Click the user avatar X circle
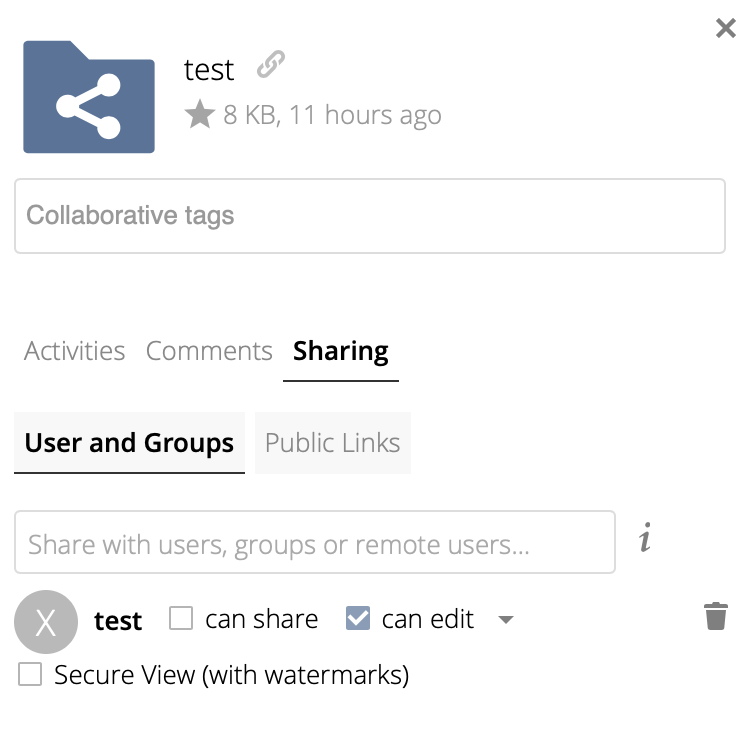Viewport: 742px width, 750px height. (46, 621)
